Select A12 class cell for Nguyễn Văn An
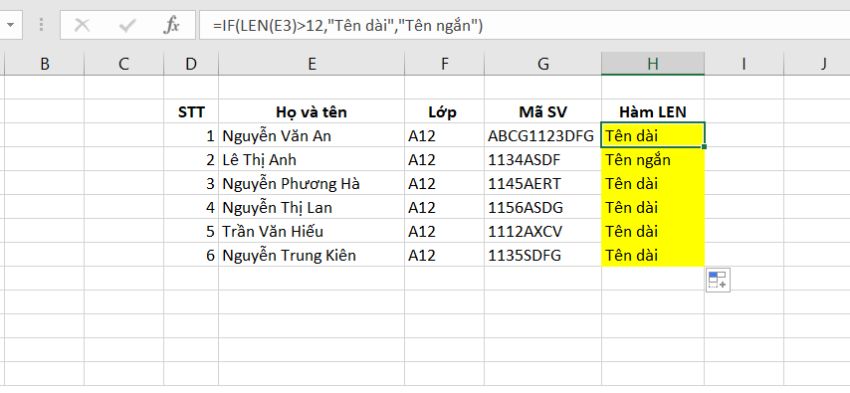The width and height of the screenshot is (850, 393). (445, 136)
